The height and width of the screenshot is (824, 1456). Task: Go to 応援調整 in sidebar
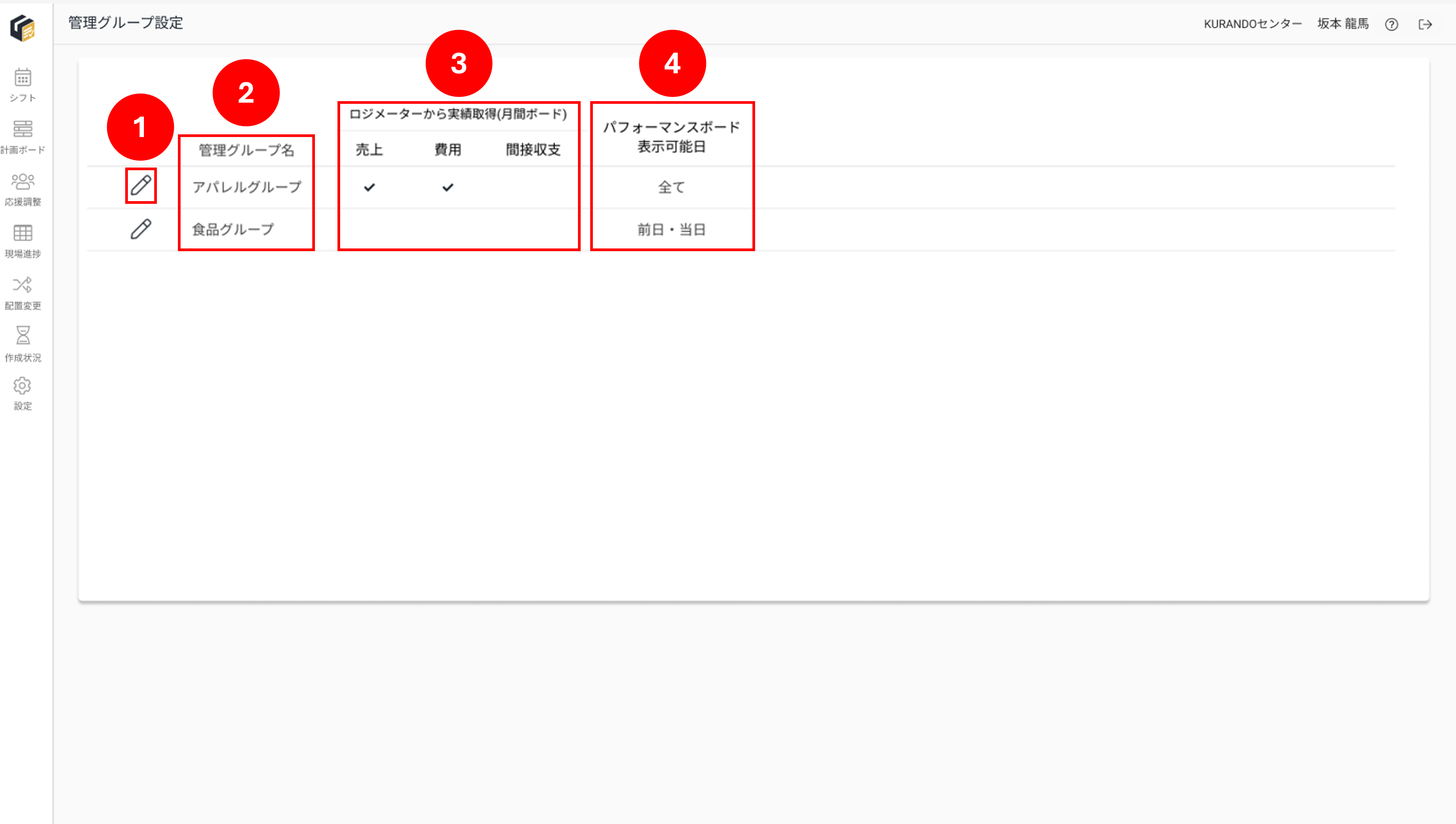(x=23, y=189)
